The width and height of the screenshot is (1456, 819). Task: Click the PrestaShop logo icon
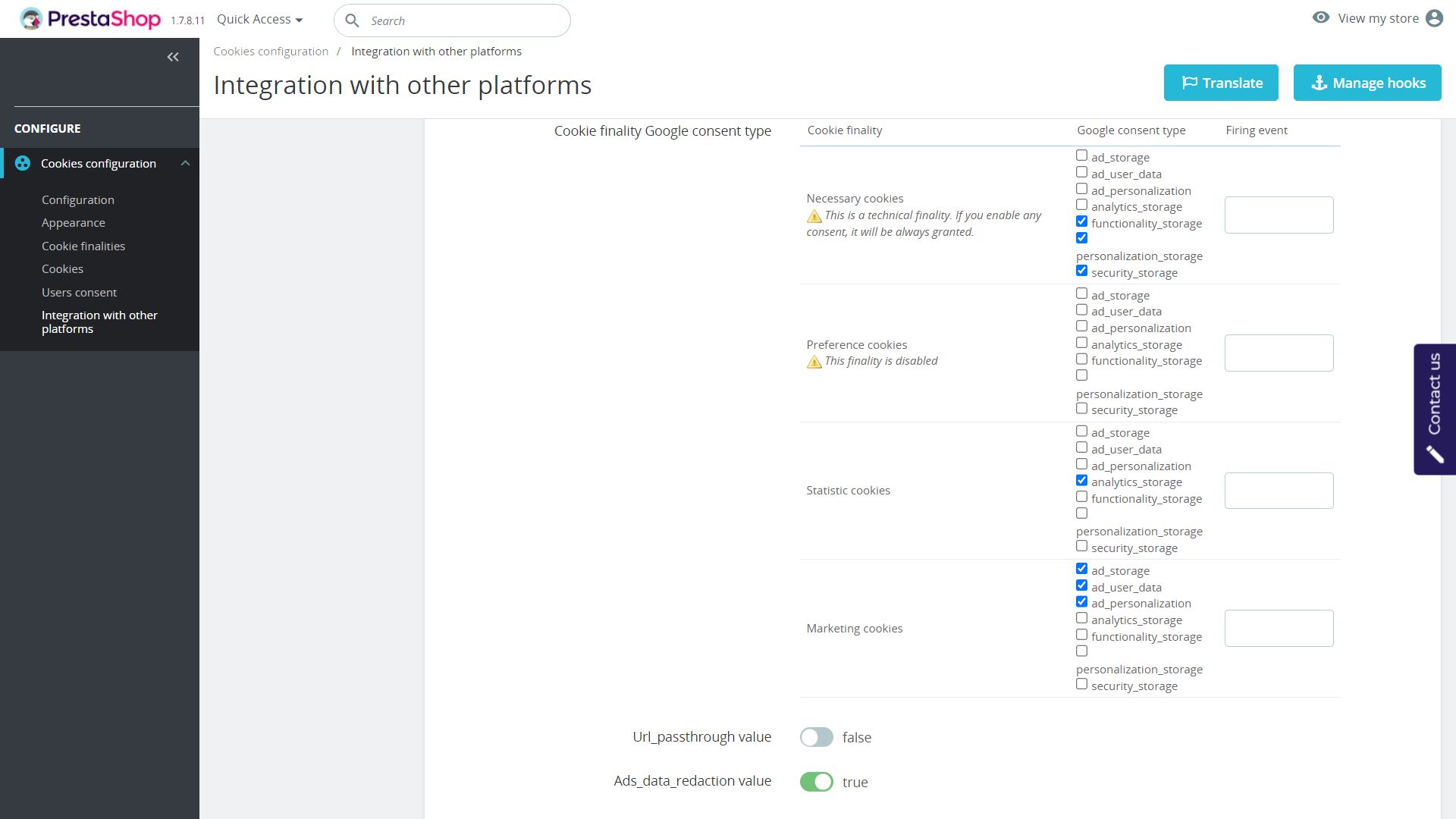coord(31,19)
